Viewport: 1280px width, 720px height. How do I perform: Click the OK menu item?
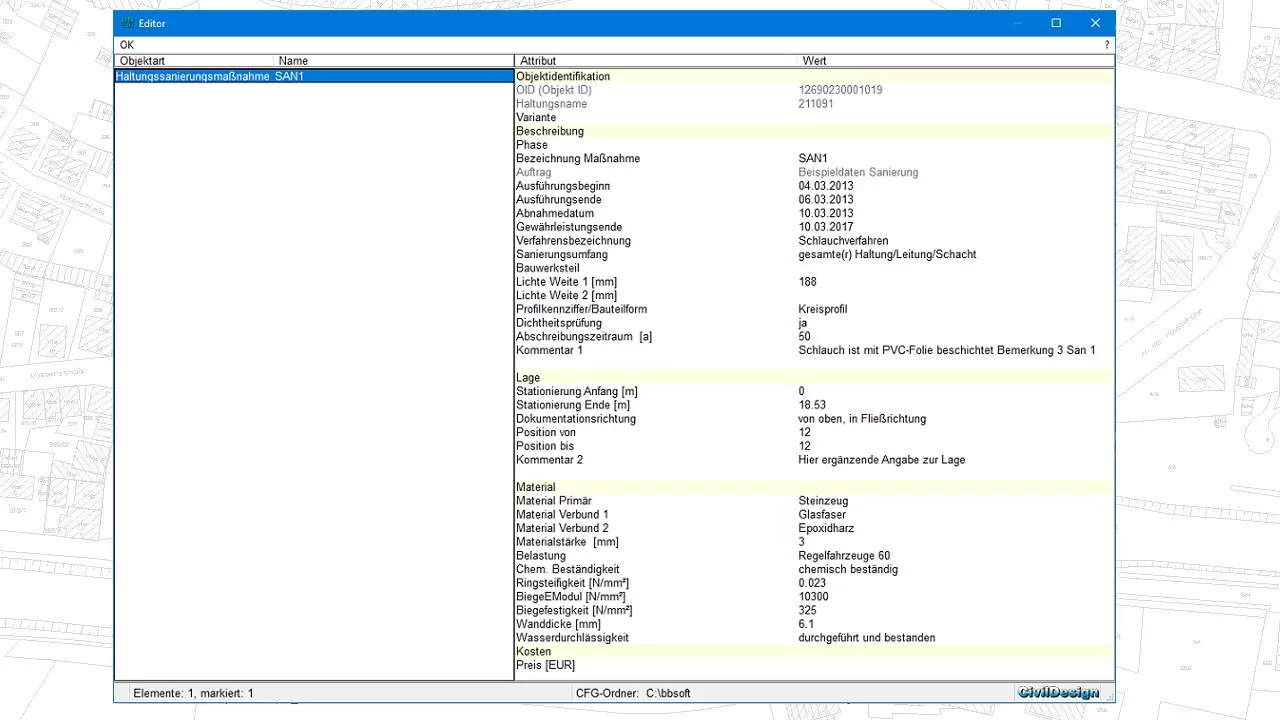[126, 45]
